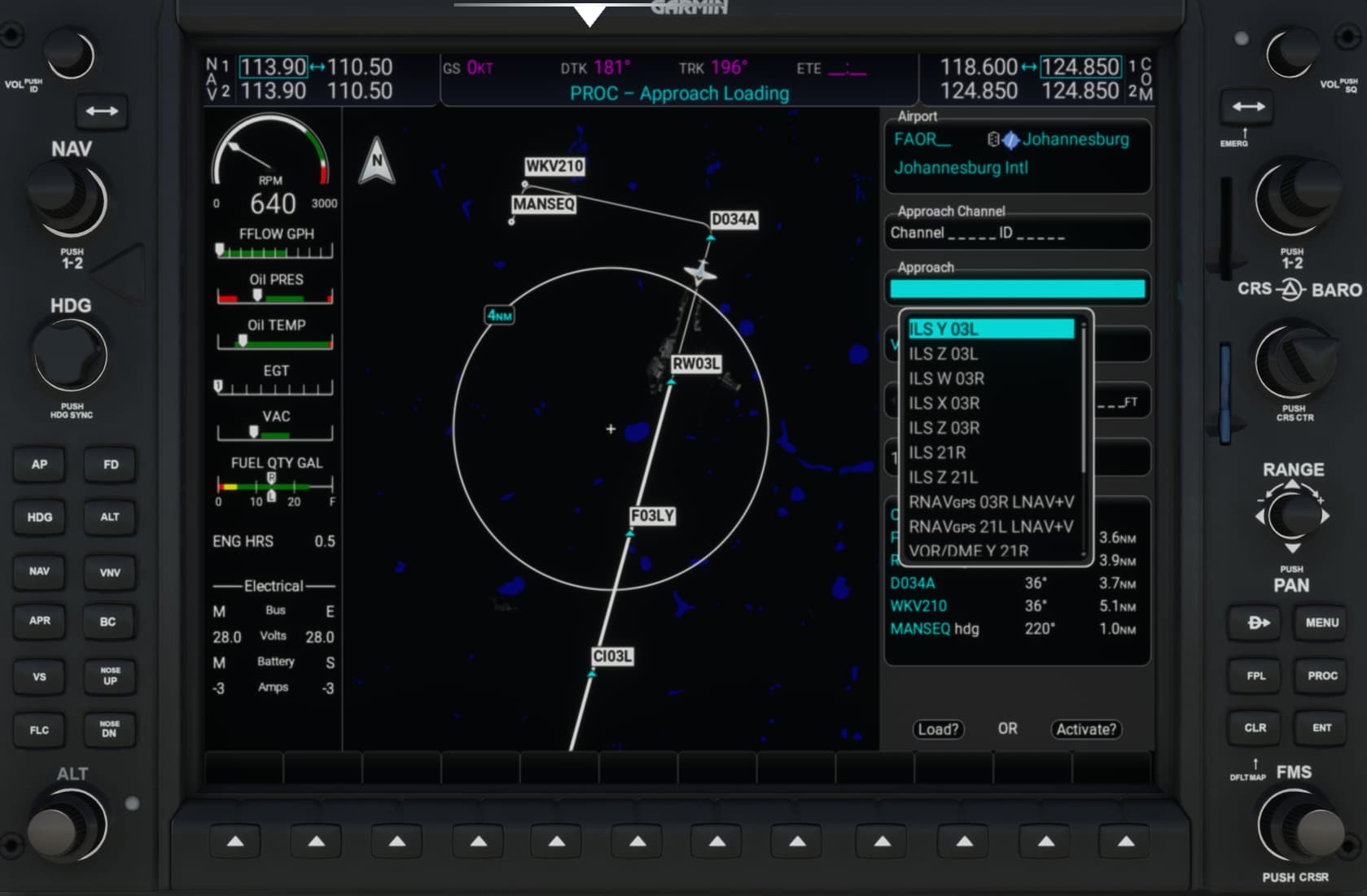Click the RW03L runway label on the map
The height and width of the screenshot is (896, 1367).
[696, 364]
